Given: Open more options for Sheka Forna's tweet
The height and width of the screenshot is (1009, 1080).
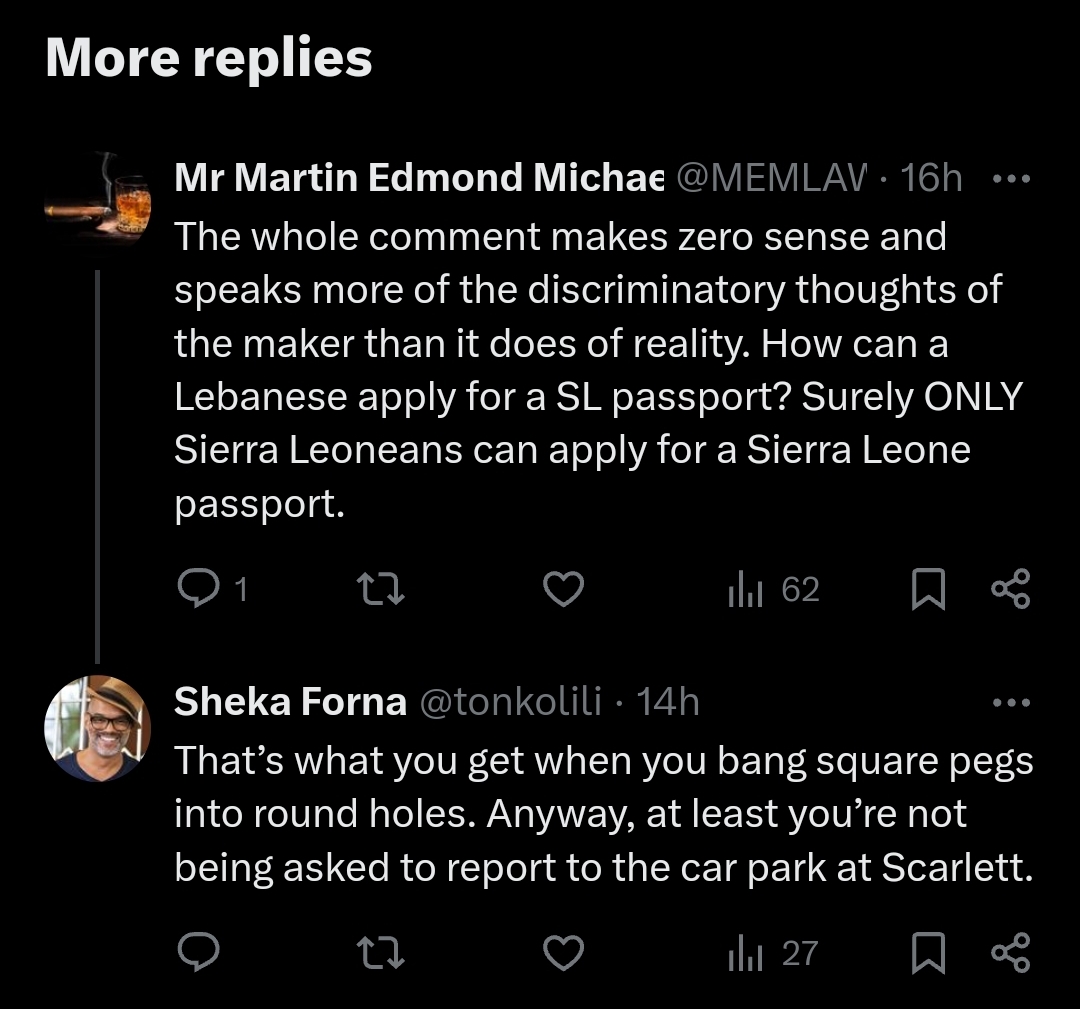Looking at the screenshot, I should point(1010,703).
